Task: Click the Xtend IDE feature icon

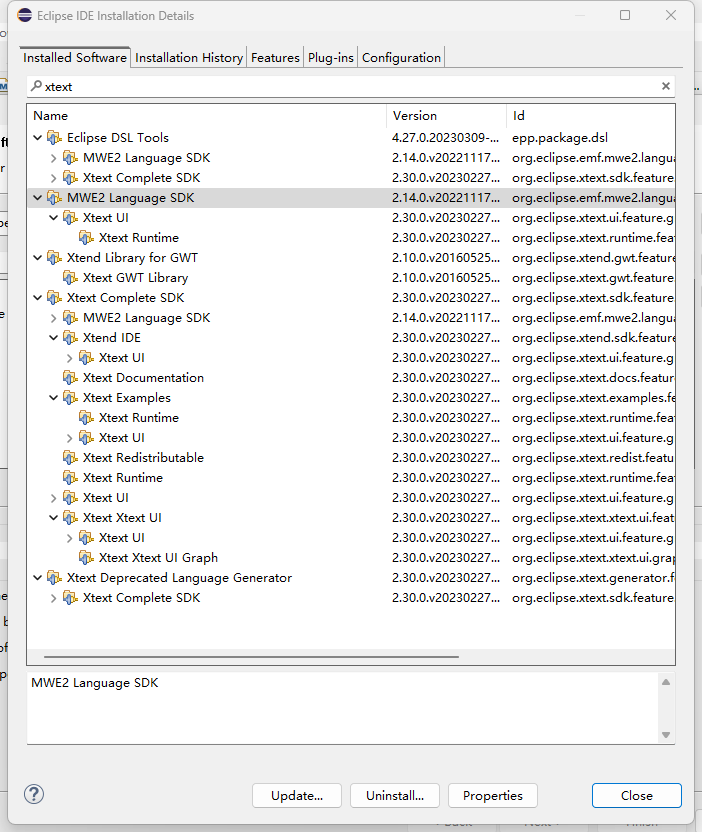Action: click(x=70, y=338)
